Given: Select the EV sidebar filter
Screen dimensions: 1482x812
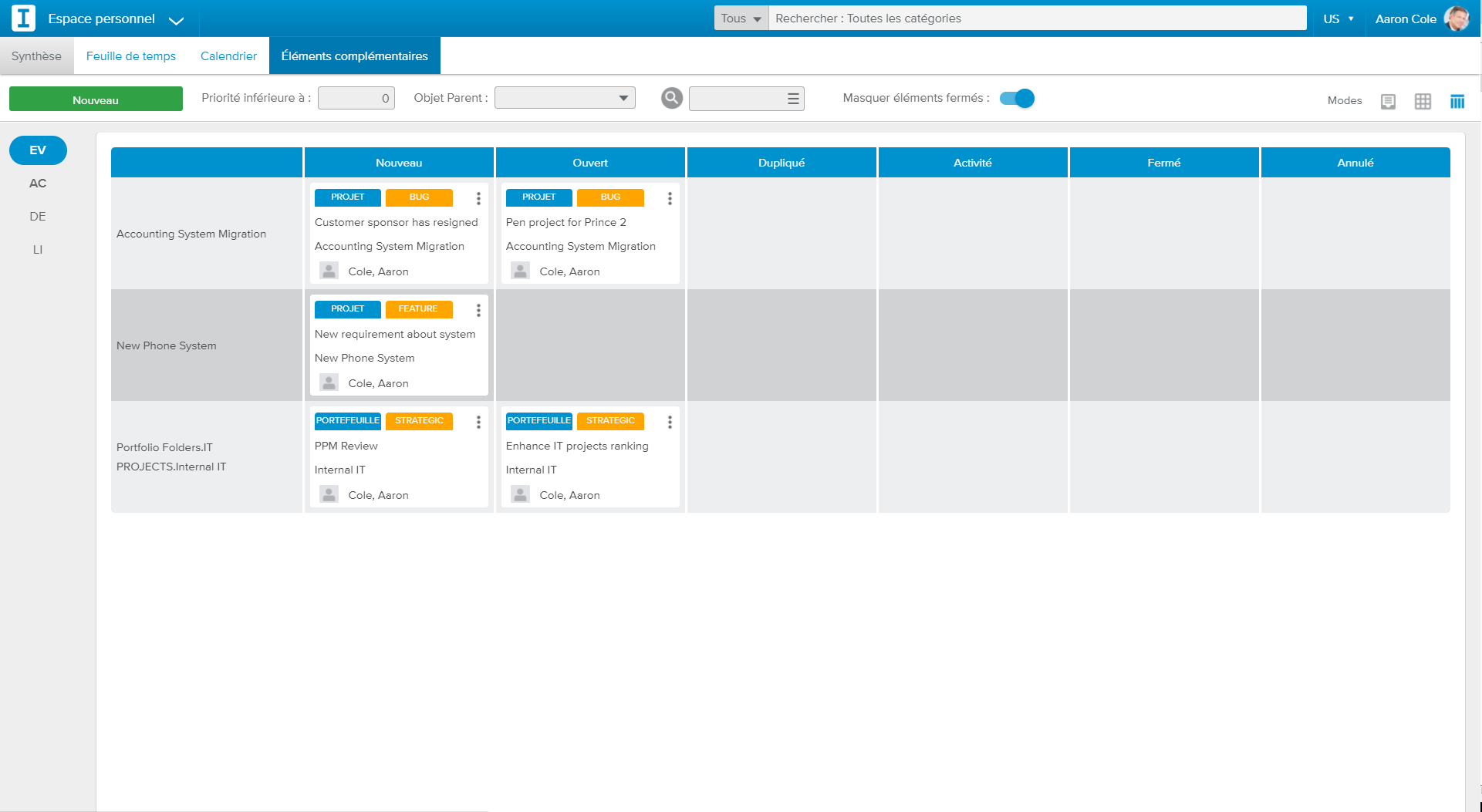Looking at the screenshot, I should 38,150.
